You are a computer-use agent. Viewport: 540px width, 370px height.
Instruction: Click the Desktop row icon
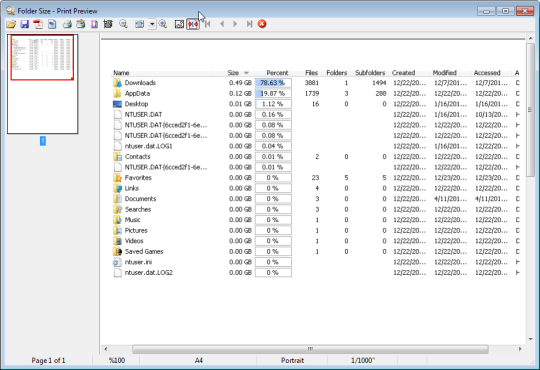(x=117, y=104)
